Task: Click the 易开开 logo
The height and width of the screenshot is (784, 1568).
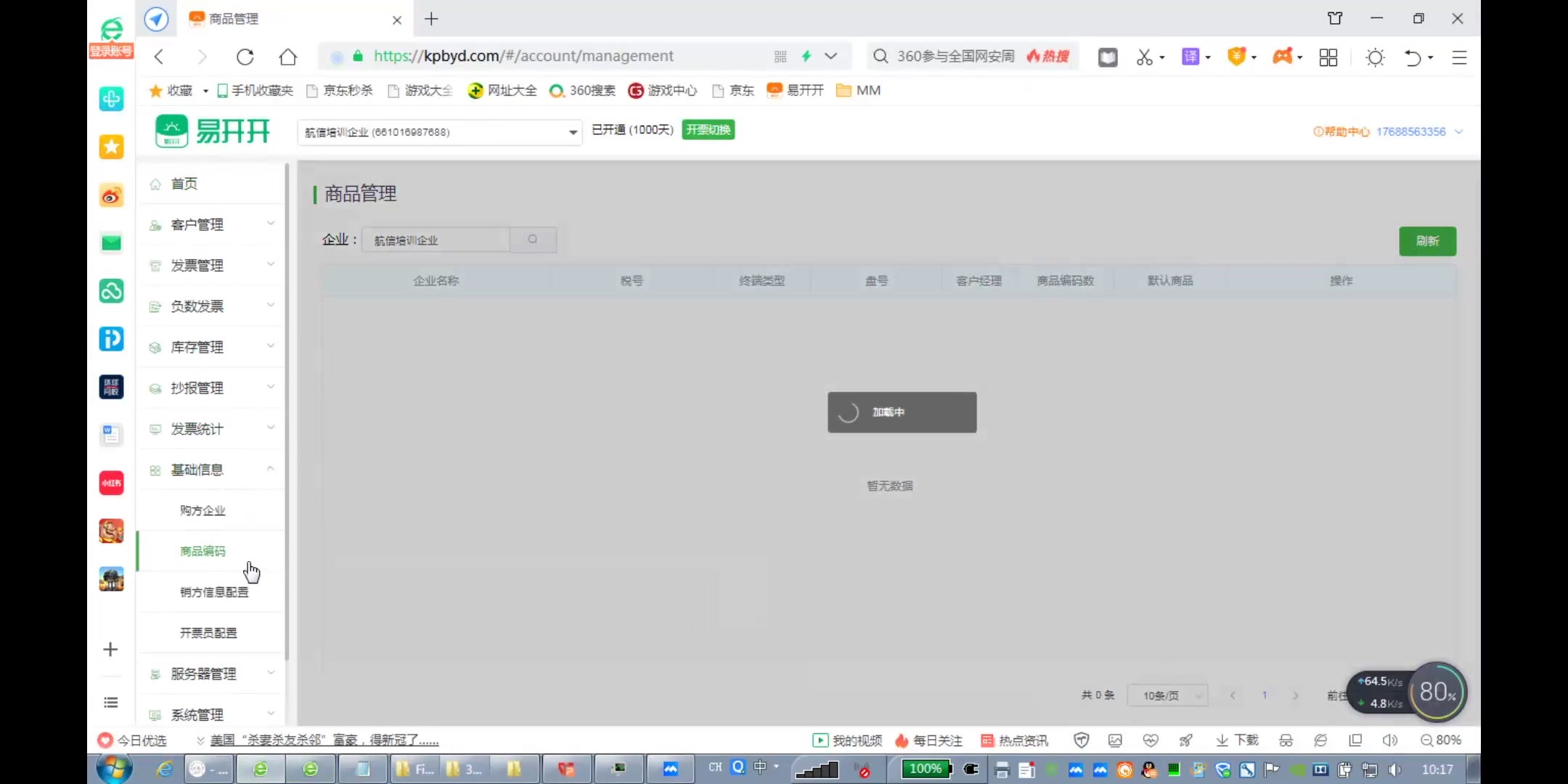Action: point(211,131)
